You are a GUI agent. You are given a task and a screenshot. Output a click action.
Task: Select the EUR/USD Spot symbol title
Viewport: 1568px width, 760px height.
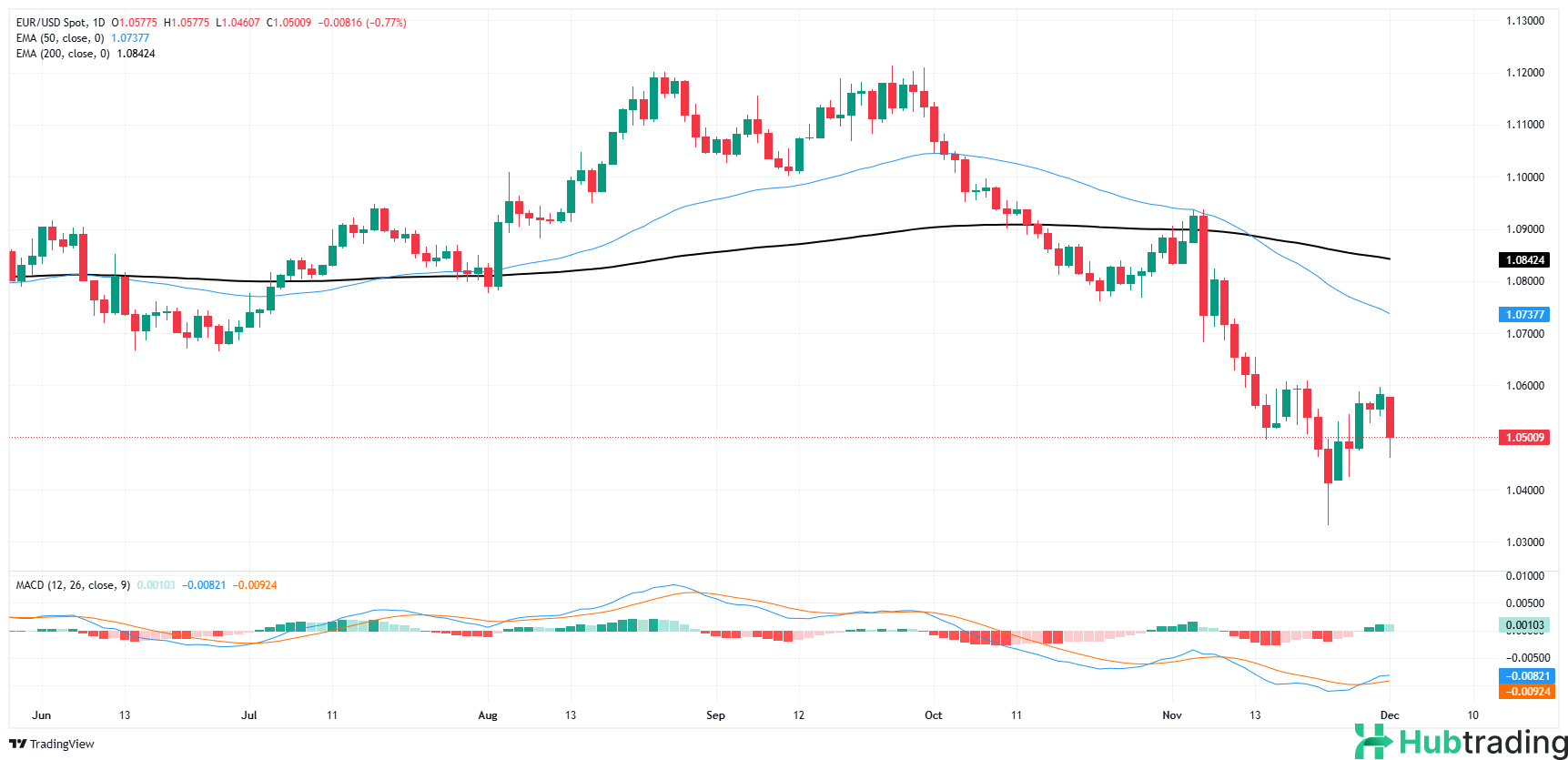[x=52, y=23]
